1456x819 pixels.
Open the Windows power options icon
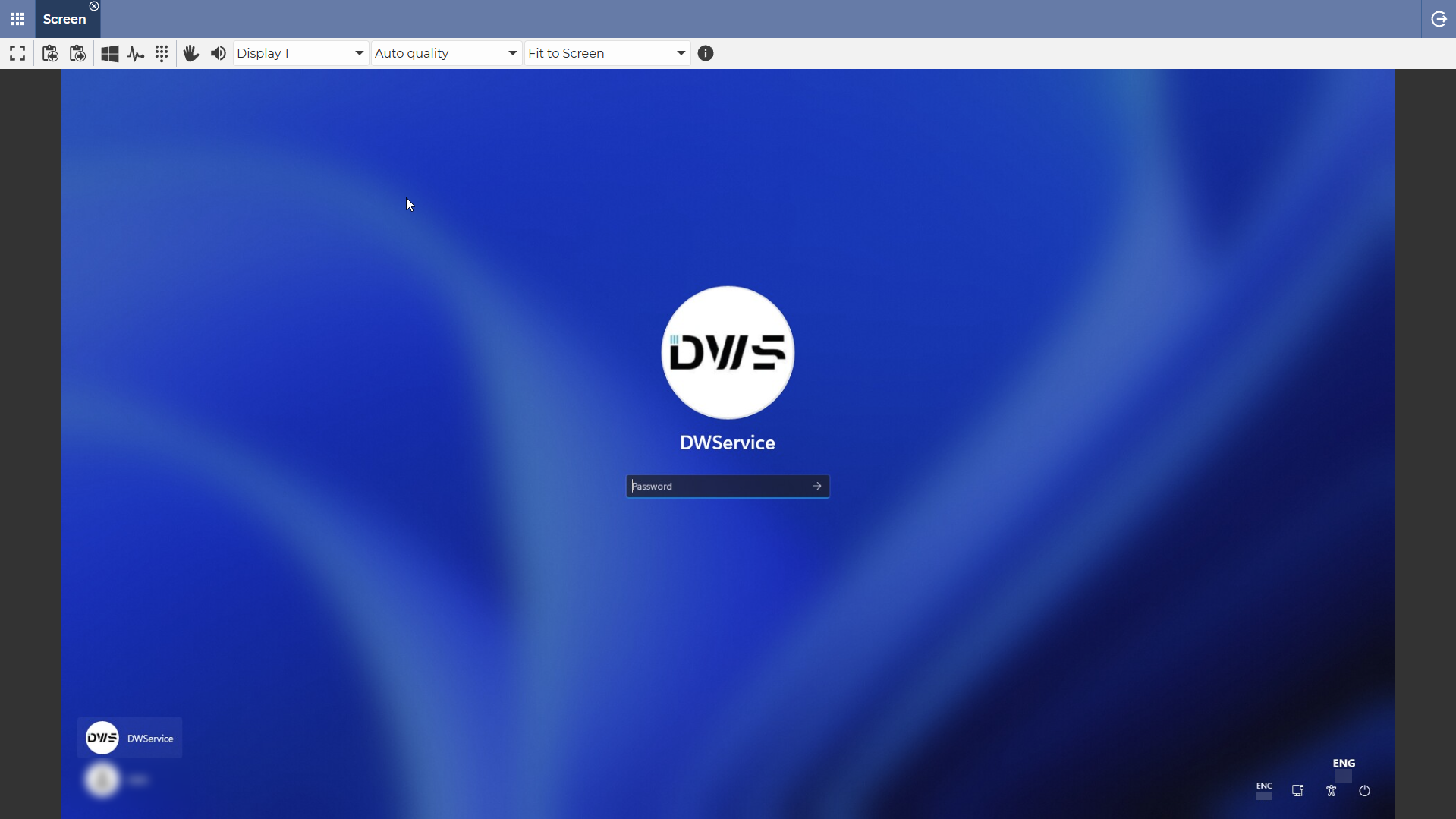[x=1364, y=791]
